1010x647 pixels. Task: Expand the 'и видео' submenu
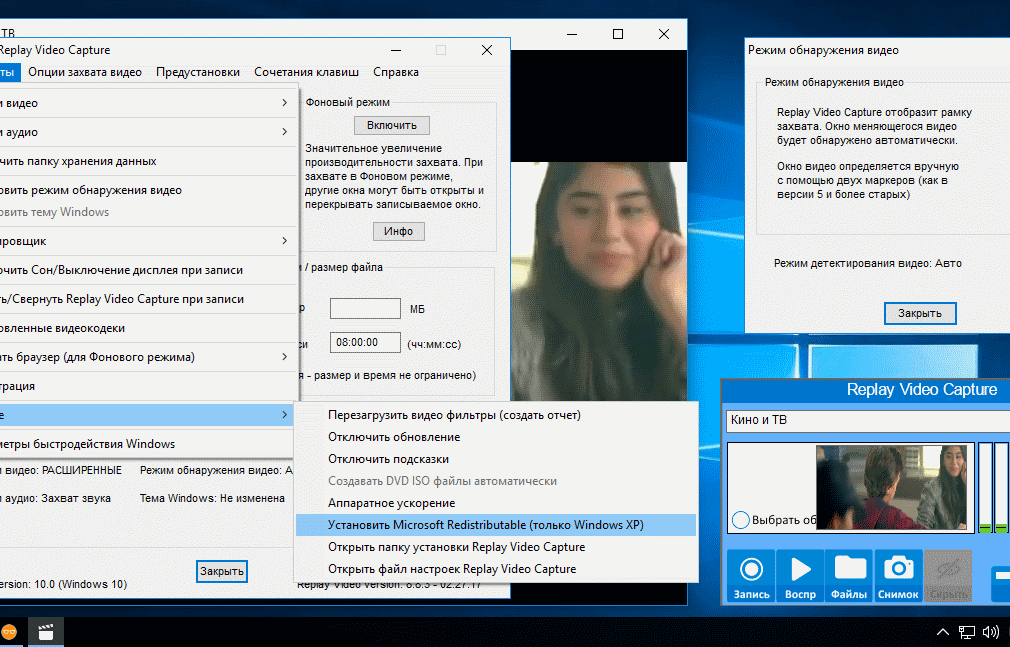coord(284,103)
